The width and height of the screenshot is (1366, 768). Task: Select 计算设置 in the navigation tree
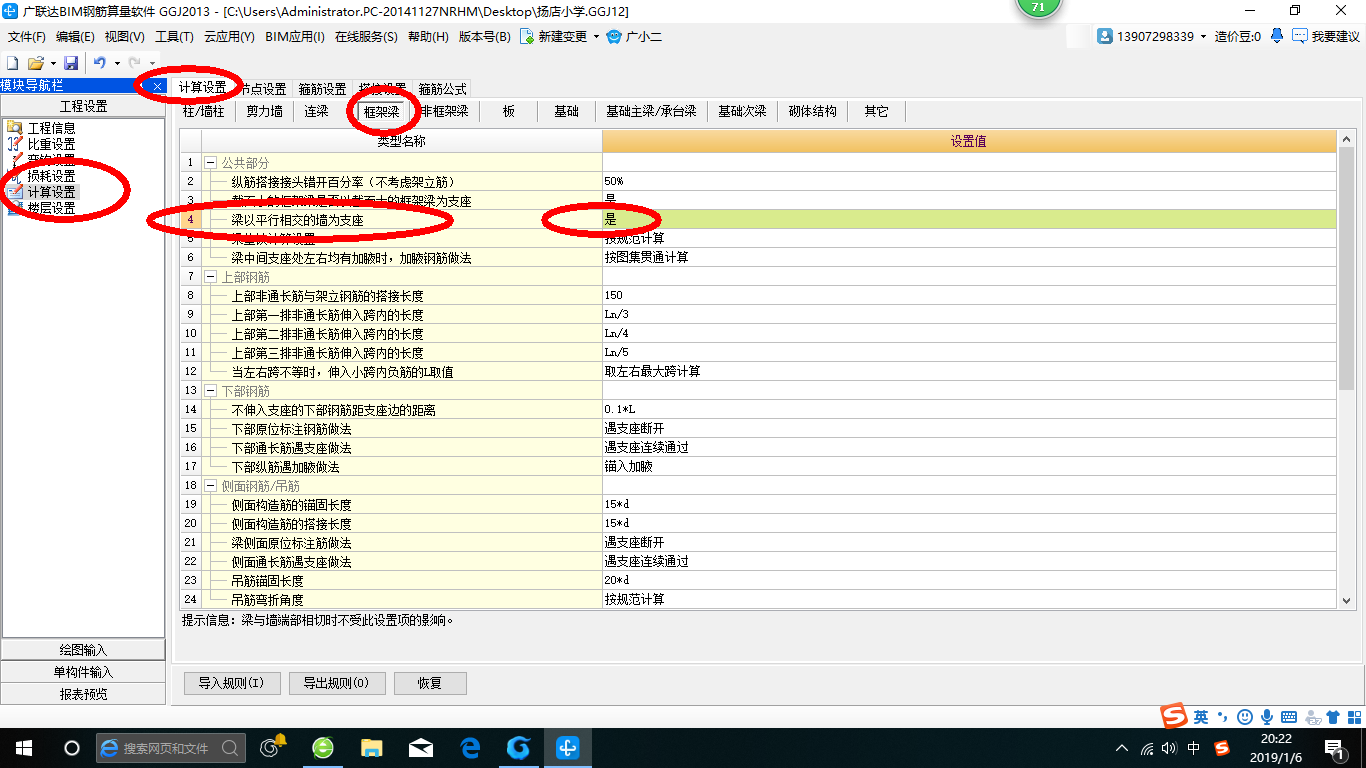coord(51,192)
